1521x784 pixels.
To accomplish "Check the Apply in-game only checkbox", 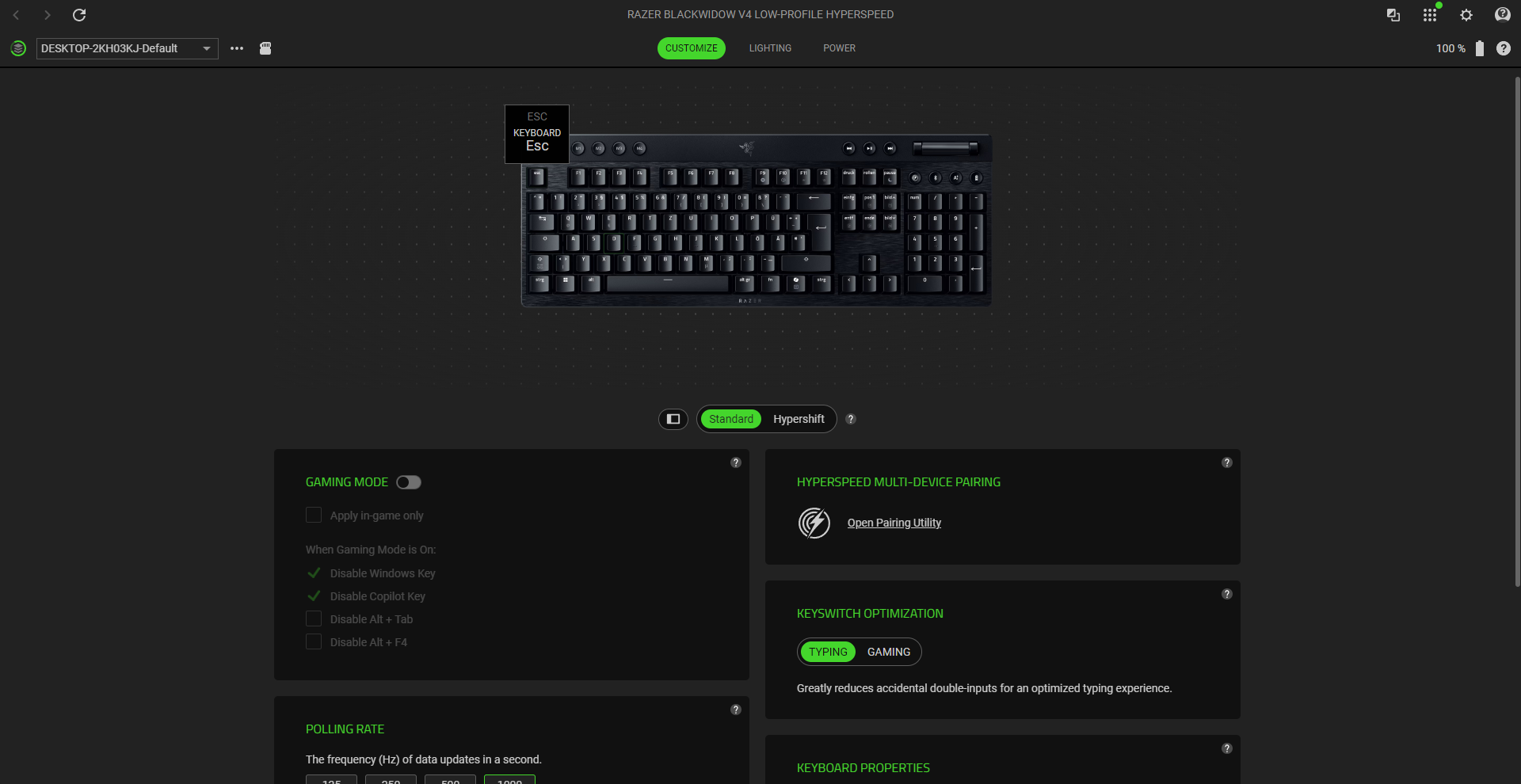I will point(314,516).
